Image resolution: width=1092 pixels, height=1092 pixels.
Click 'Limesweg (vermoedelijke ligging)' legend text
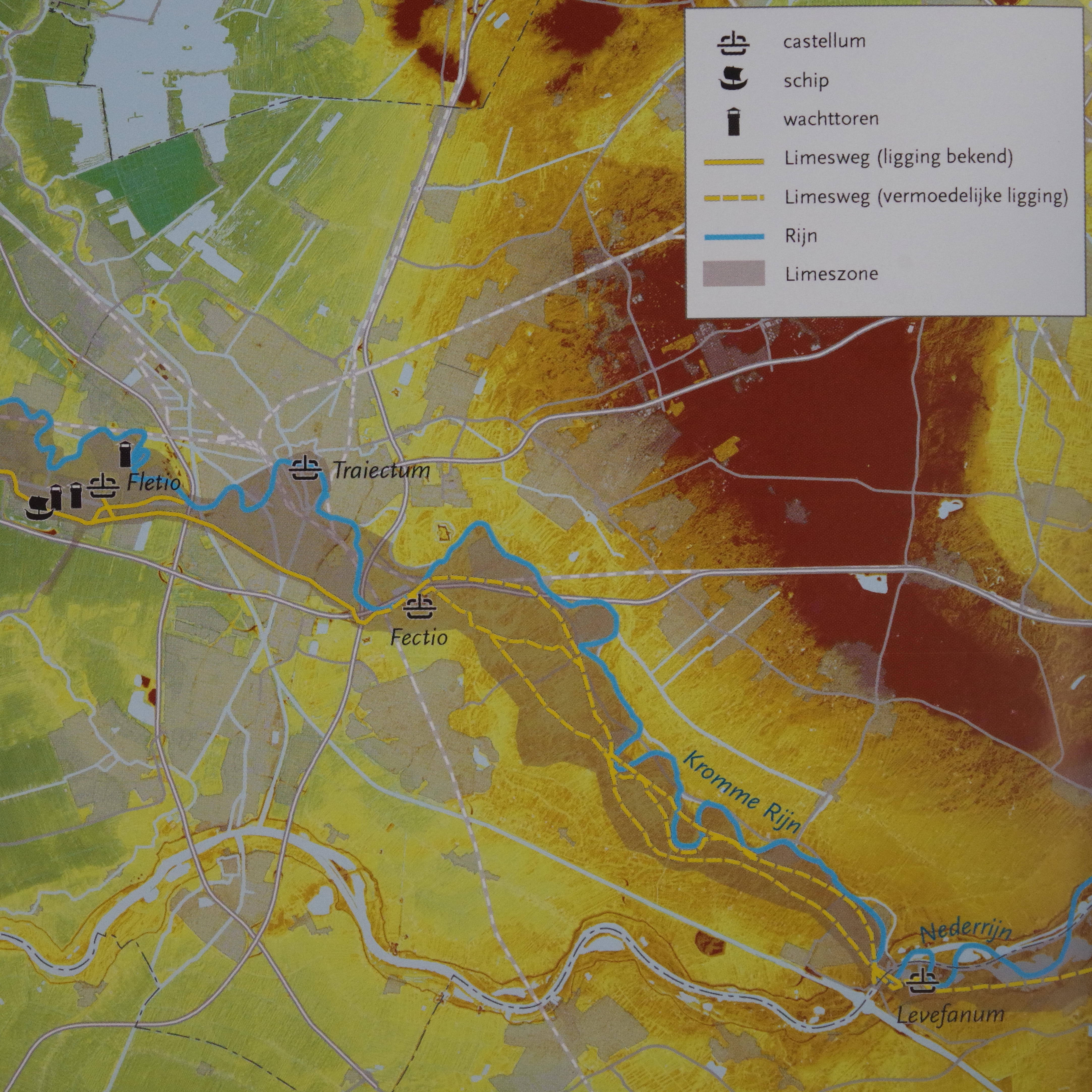click(926, 197)
